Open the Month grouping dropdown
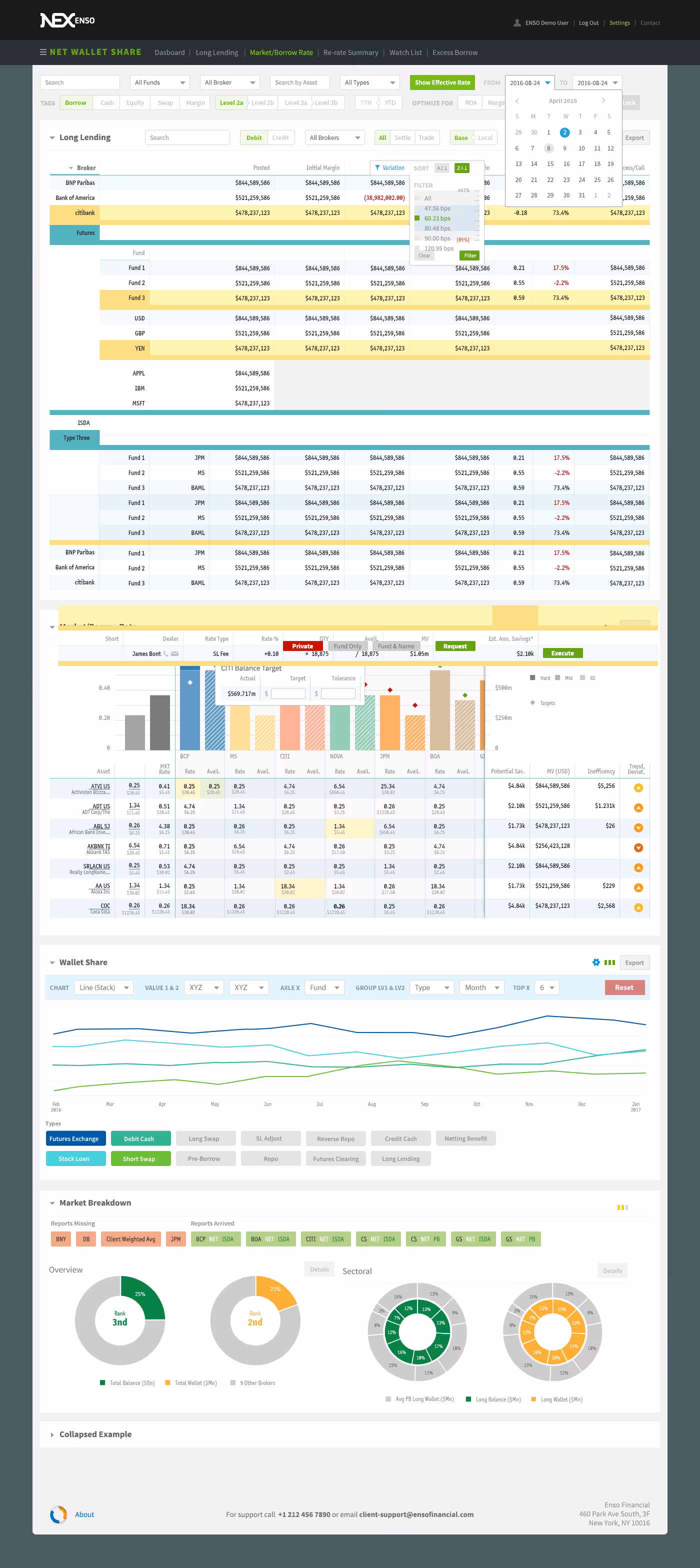The height and width of the screenshot is (1568, 700). tap(482, 987)
